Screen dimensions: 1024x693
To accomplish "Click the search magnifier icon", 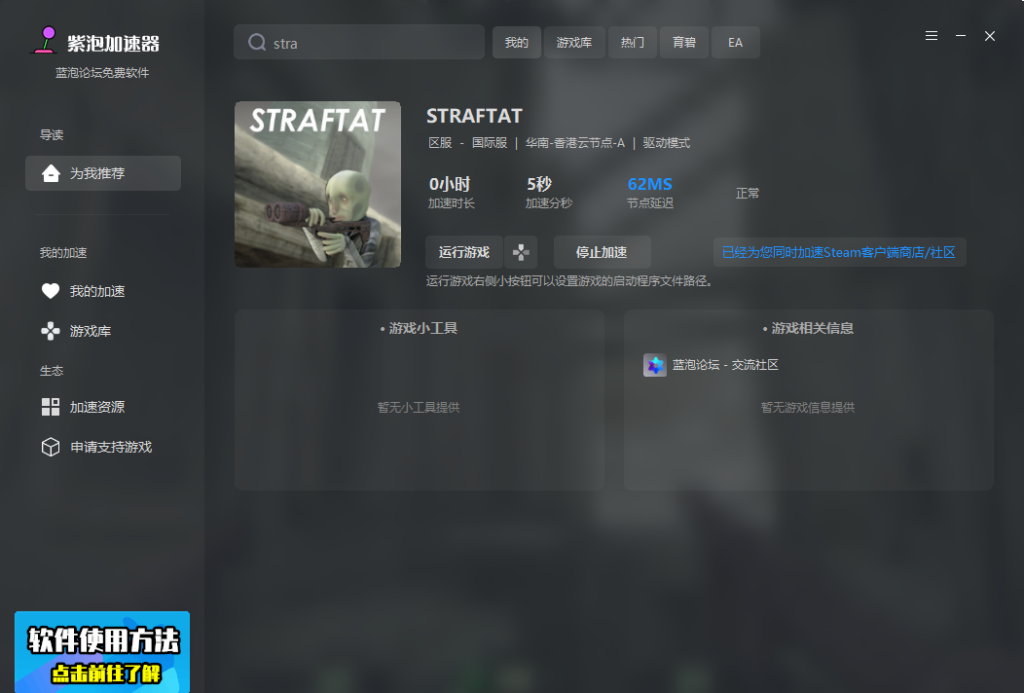I will pyautogui.click(x=257, y=42).
